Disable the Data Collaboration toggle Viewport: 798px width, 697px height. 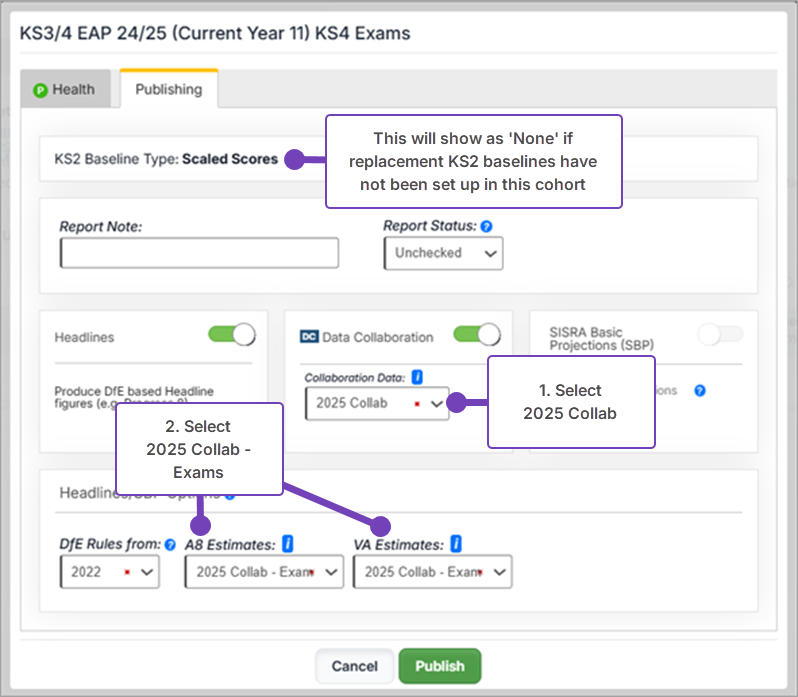(x=476, y=336)
